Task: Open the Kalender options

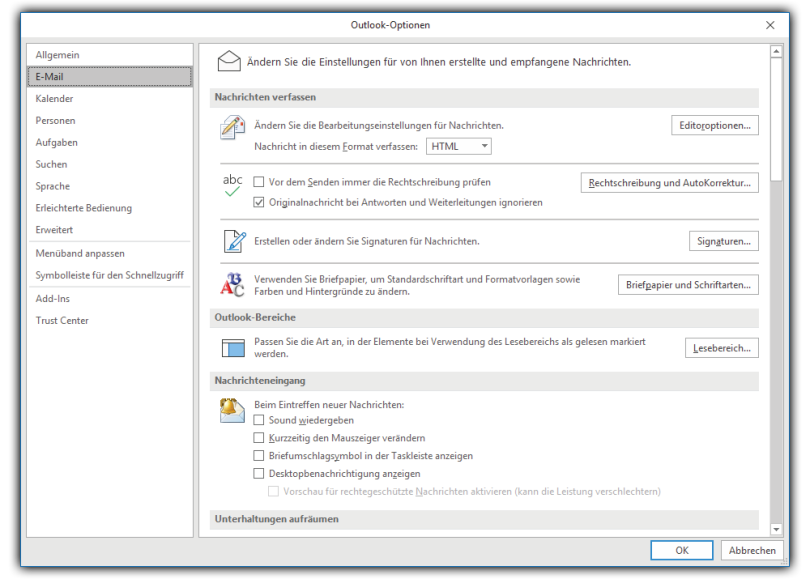Action: click(x=110, y=98)
